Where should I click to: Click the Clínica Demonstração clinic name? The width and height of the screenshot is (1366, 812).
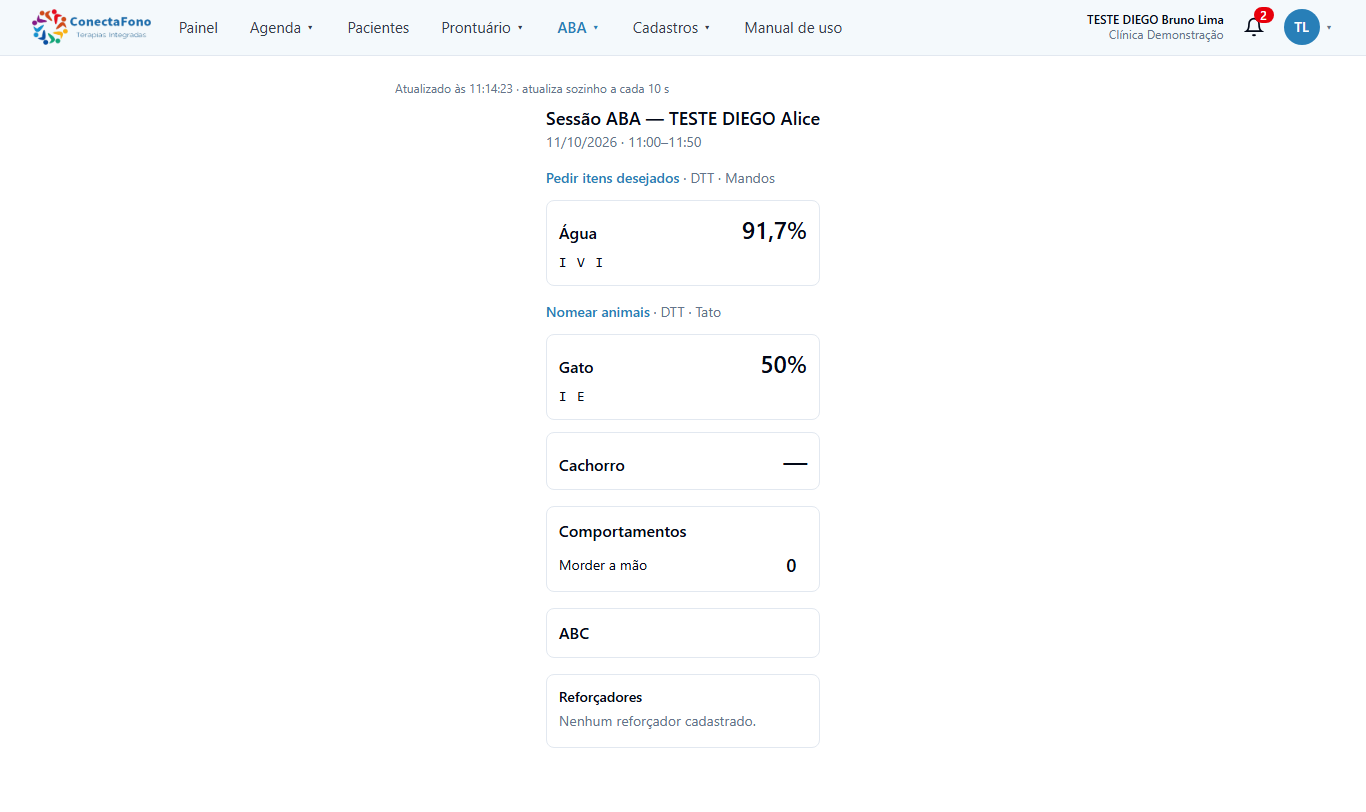(1166, 35)
